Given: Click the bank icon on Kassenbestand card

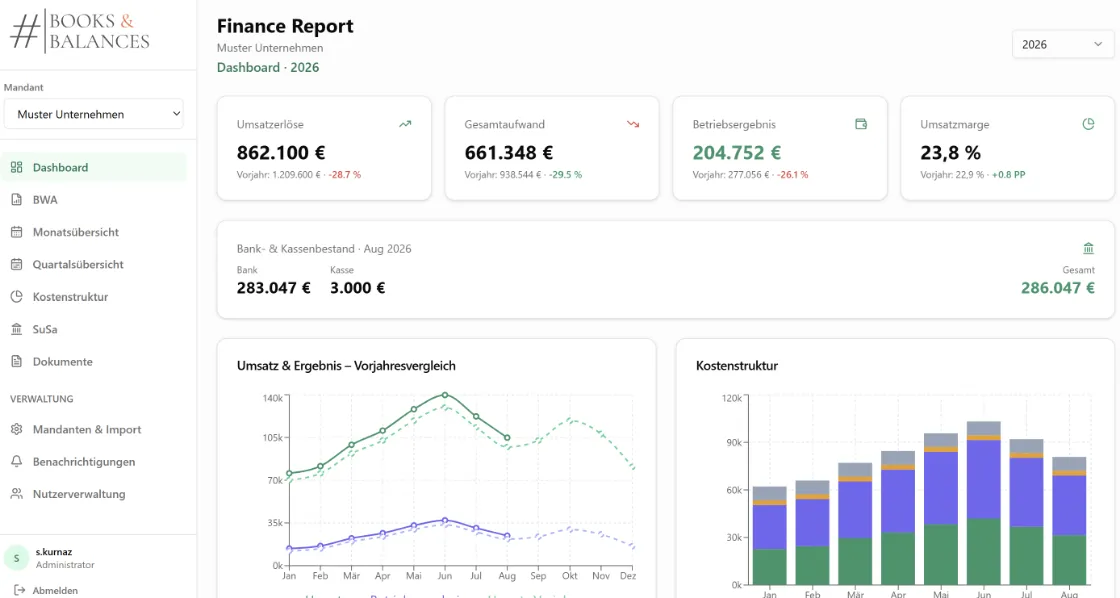Looking at the screenshot, I should click(1088, 249).
